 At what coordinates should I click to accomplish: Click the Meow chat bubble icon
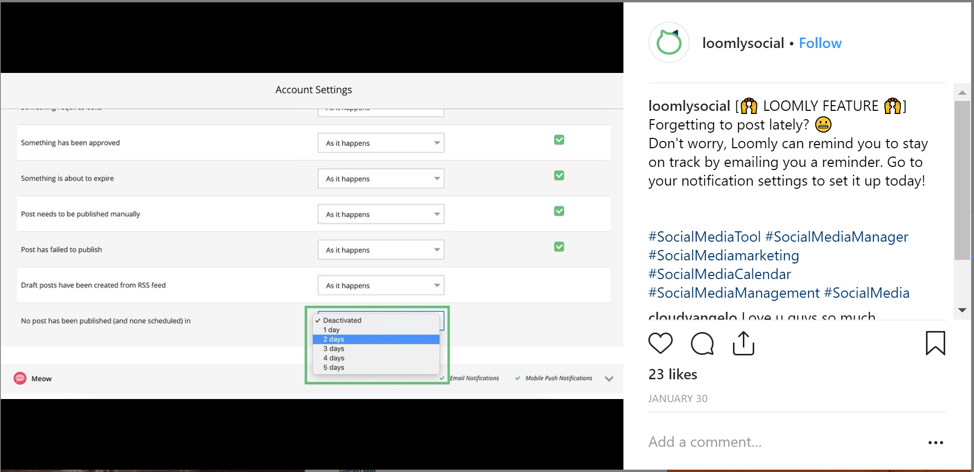pos(20,378)
